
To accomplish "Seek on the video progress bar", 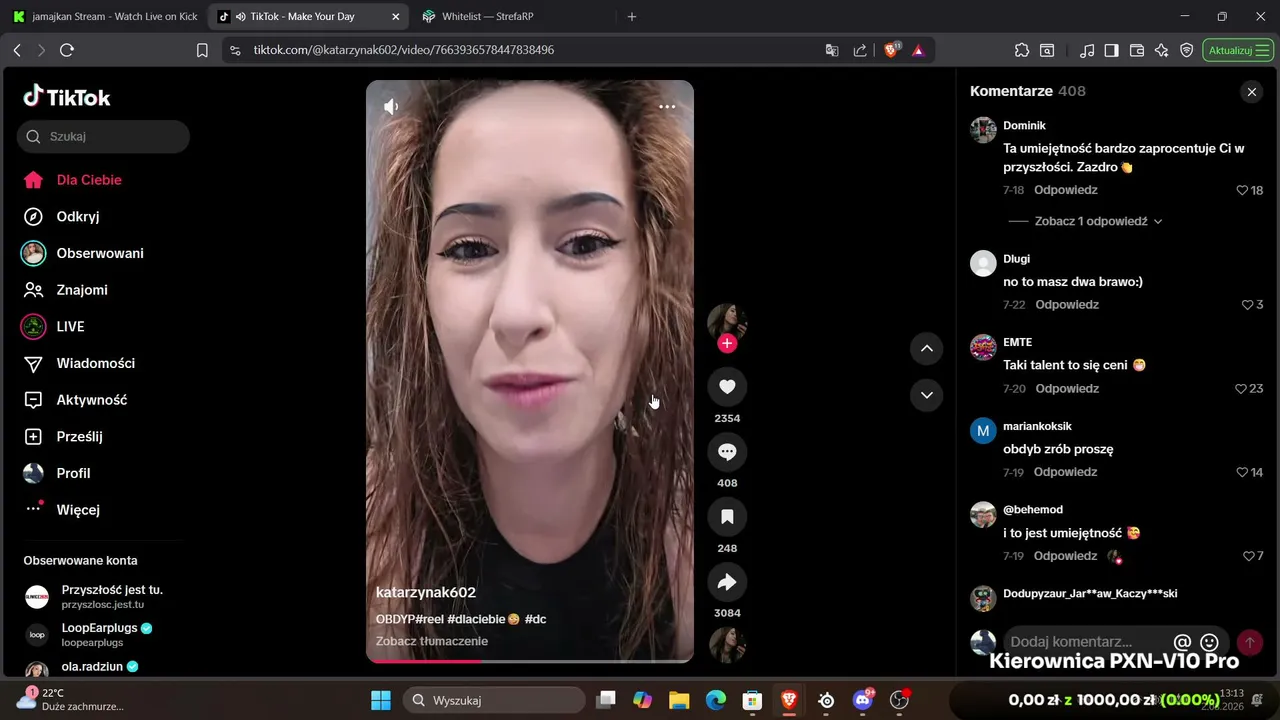I will 530,660.
